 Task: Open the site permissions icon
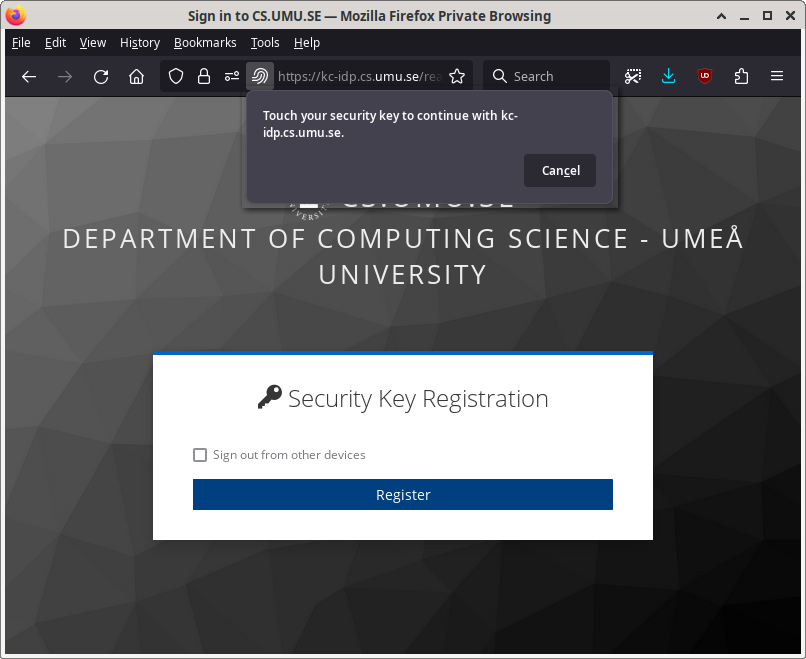pos(232,76)
